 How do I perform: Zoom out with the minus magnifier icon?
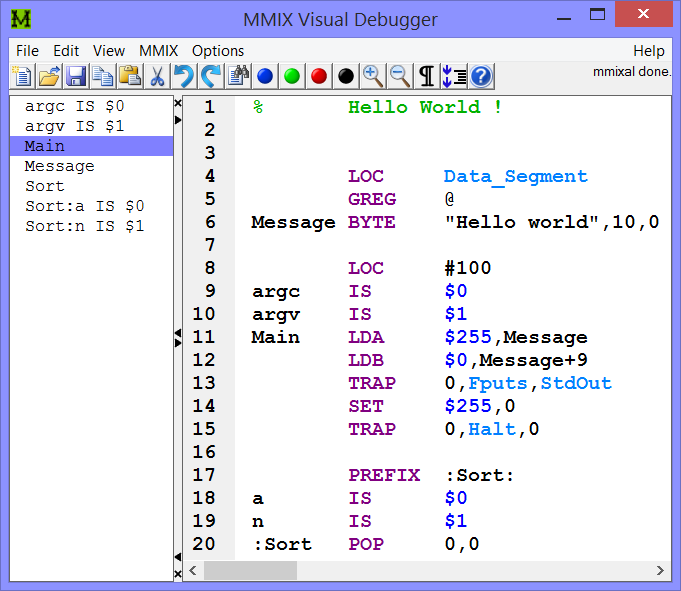click(x=400, y=76)
